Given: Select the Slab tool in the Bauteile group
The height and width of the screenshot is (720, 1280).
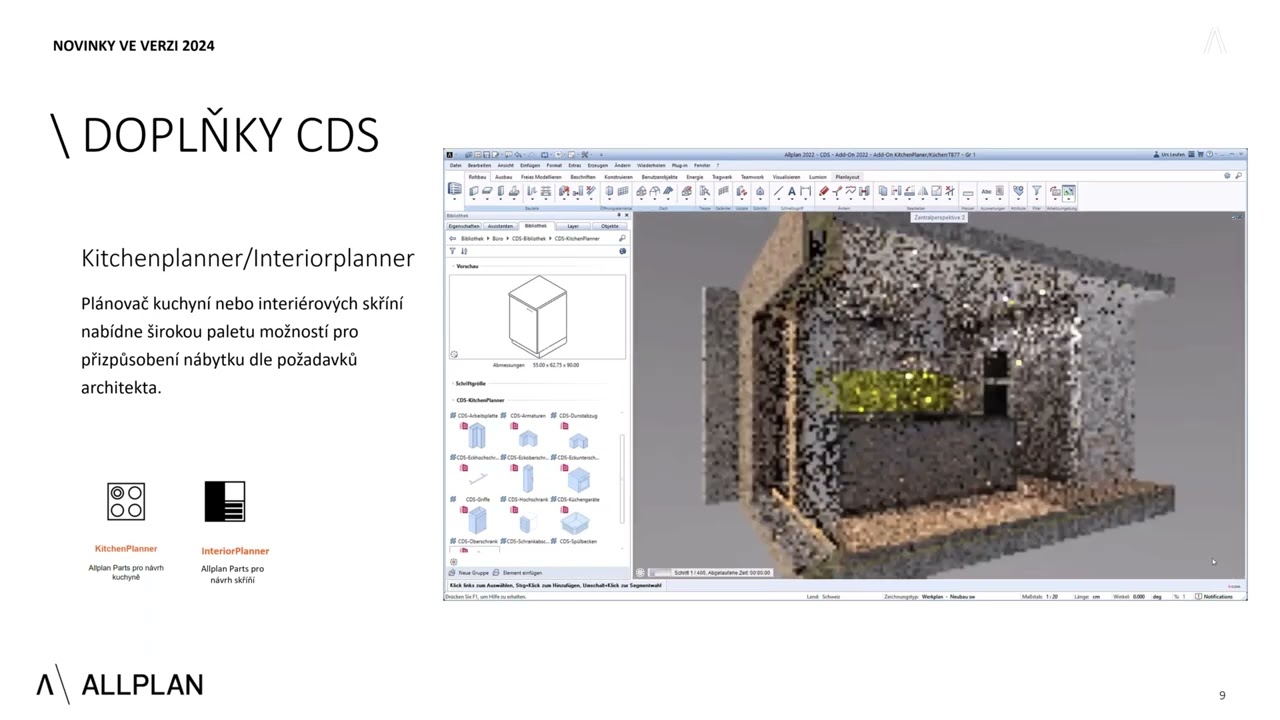Looking at the screenshot, I should tap(487, 191).
